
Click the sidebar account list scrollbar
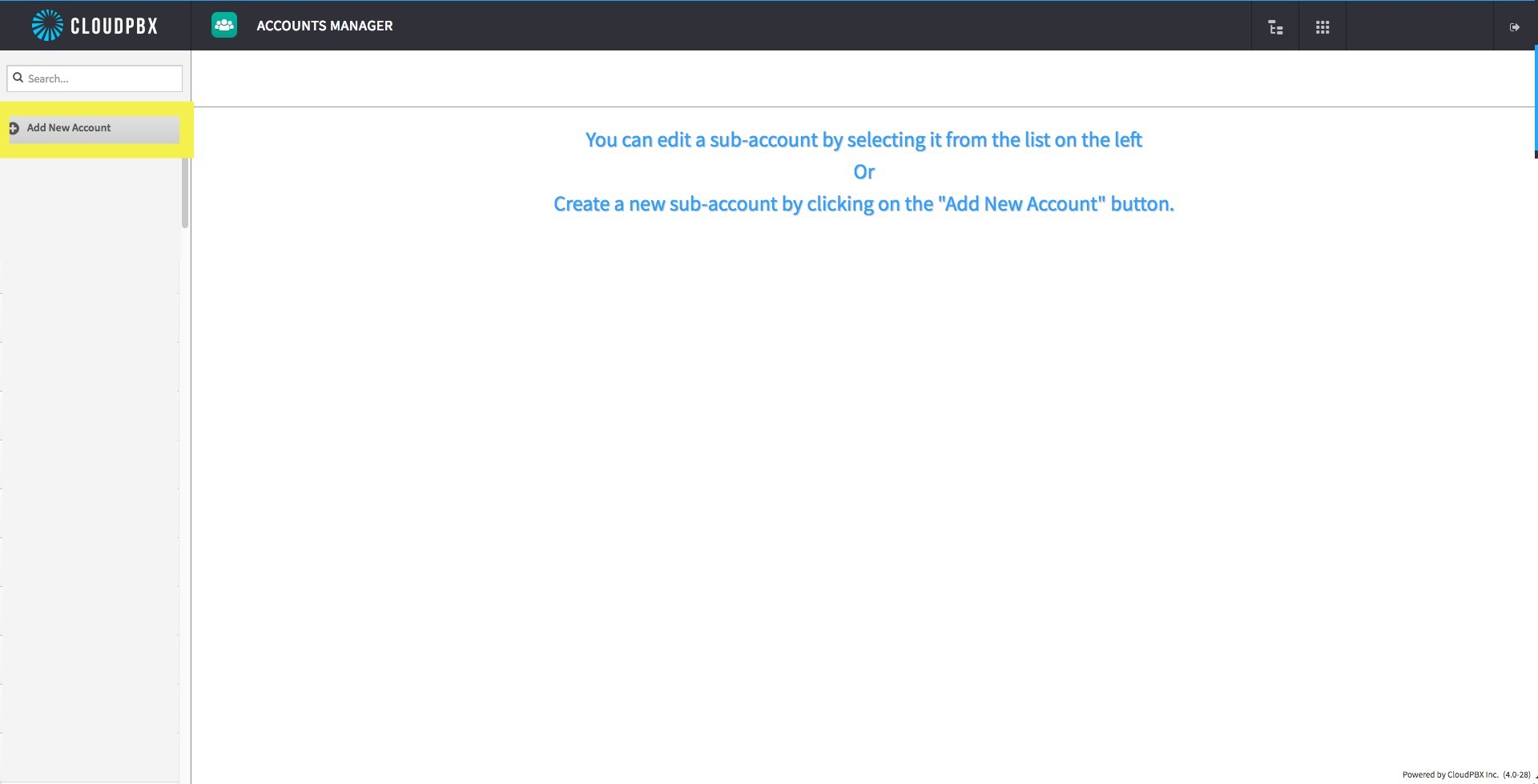coord(185,192)
